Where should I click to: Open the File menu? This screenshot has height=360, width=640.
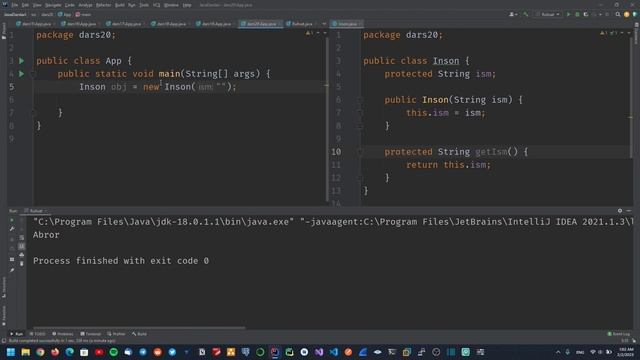(15, 5)
